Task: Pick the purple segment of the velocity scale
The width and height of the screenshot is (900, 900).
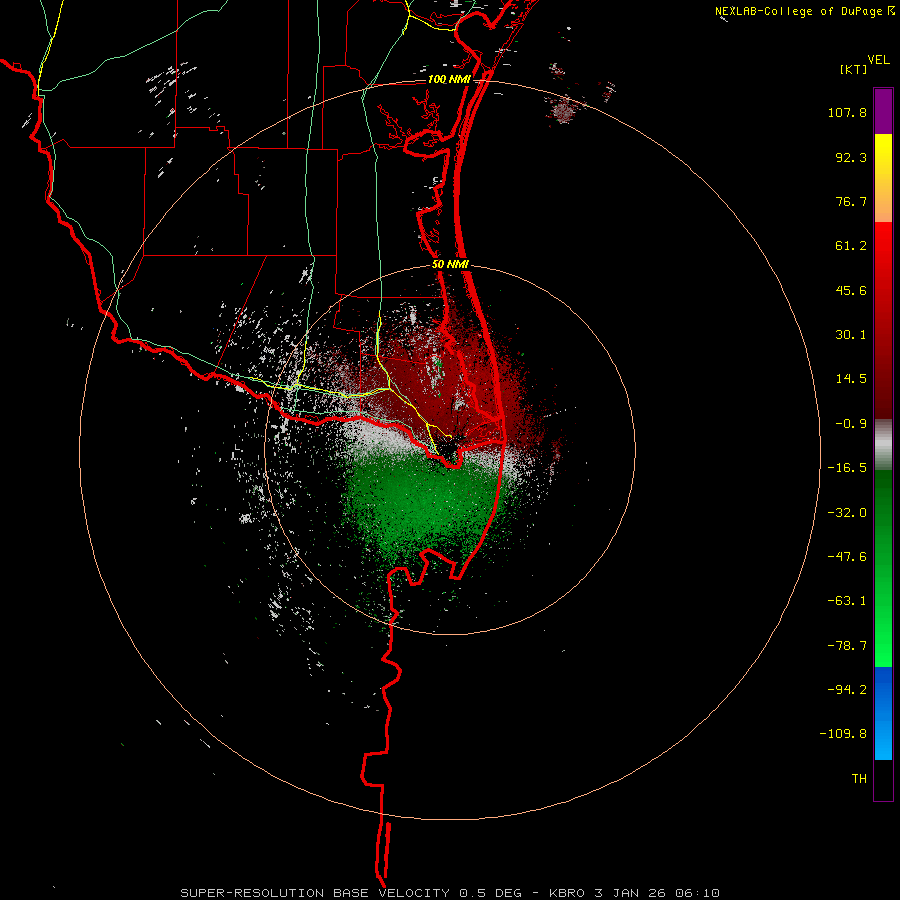Action: [883, 111]
